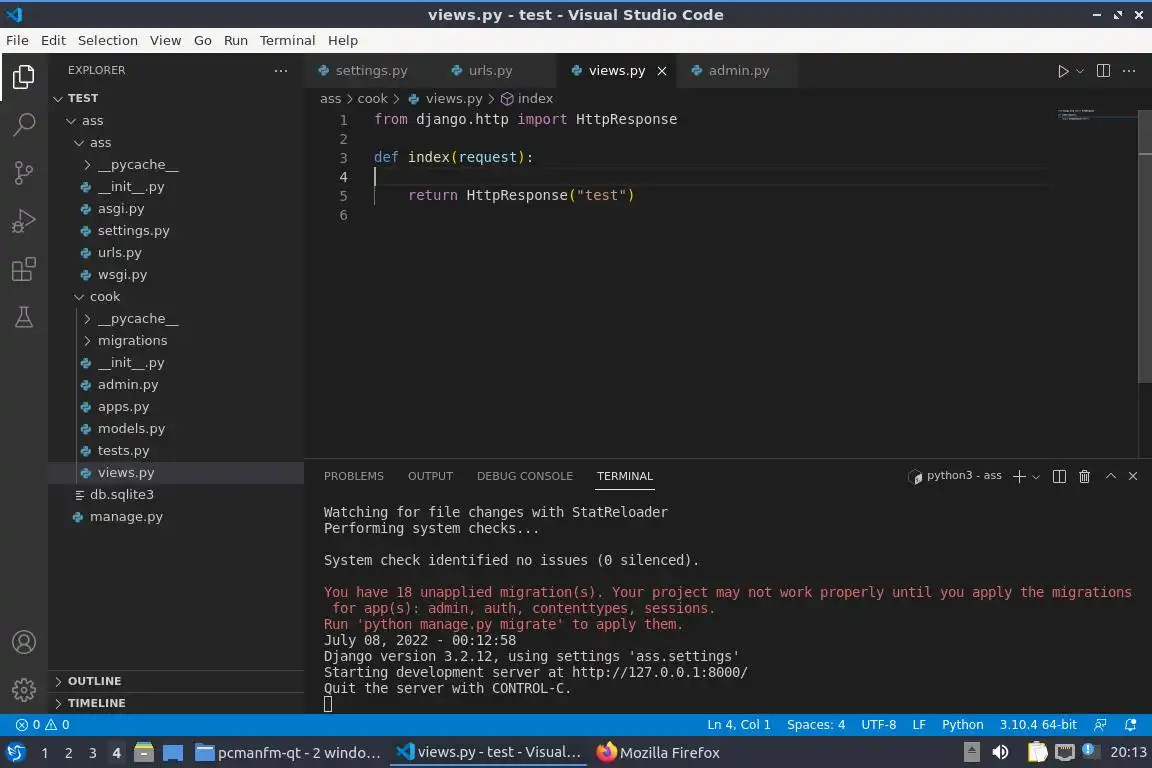
Task: Open the Search view icon
Action: [x=24, y=124]
